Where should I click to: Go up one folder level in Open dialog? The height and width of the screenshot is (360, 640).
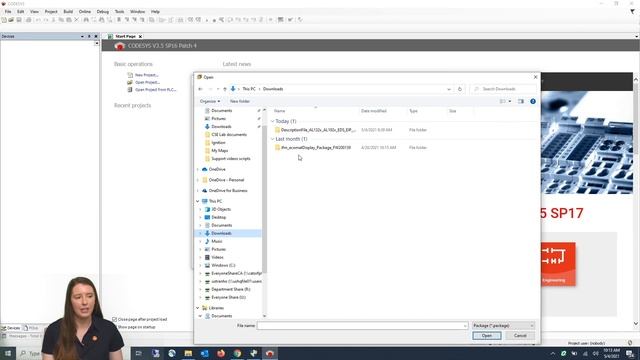[225, 89]
